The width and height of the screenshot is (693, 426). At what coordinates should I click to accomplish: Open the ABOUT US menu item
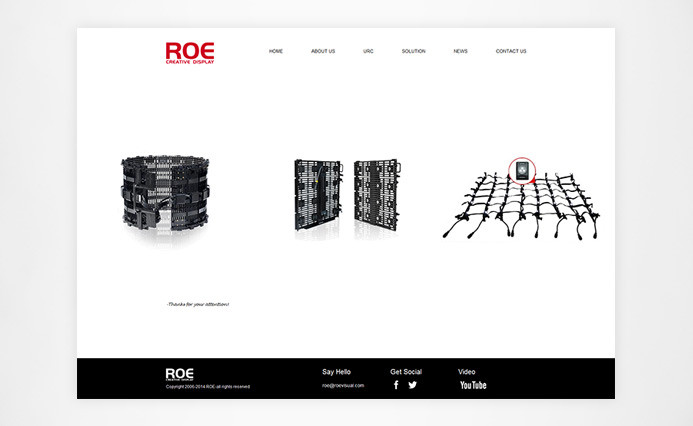coord(323,51)
